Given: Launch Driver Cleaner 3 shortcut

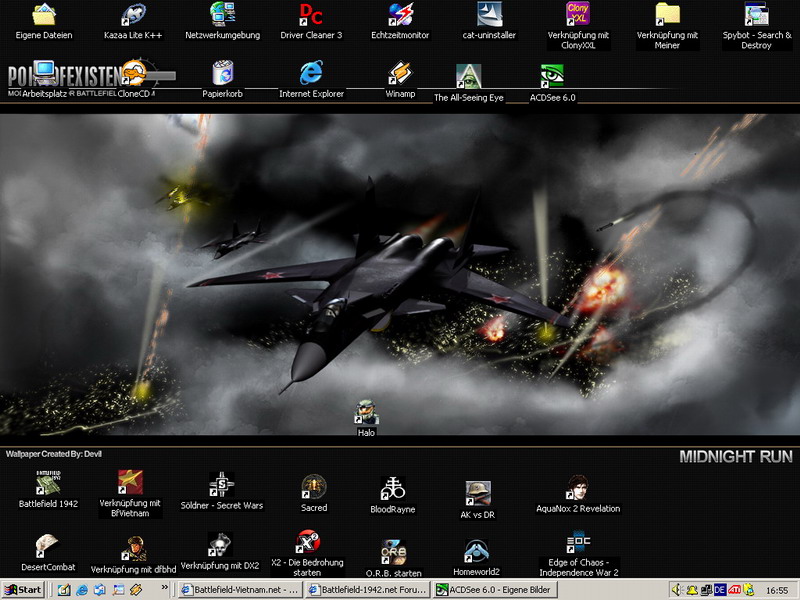Looking at the screenshot, I should 311,15.
